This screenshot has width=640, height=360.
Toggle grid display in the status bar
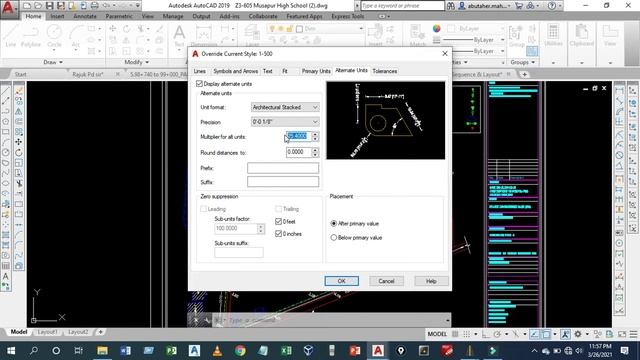(x=455, y=334)
